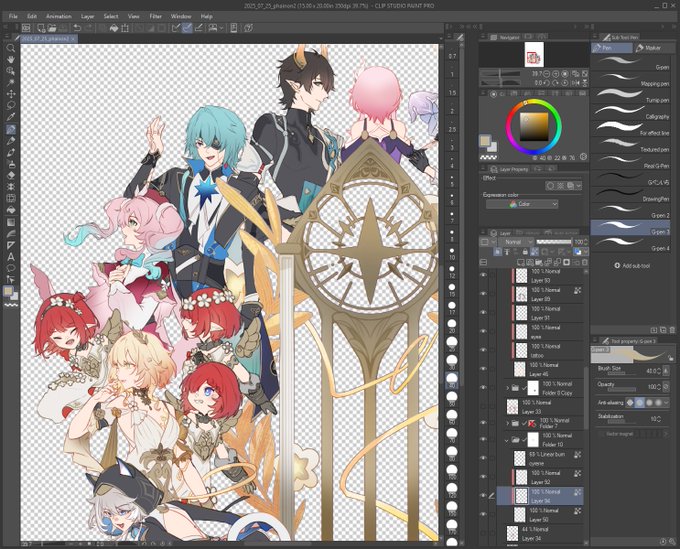
Task: Open the Layer menu
Action: (87, 16)
